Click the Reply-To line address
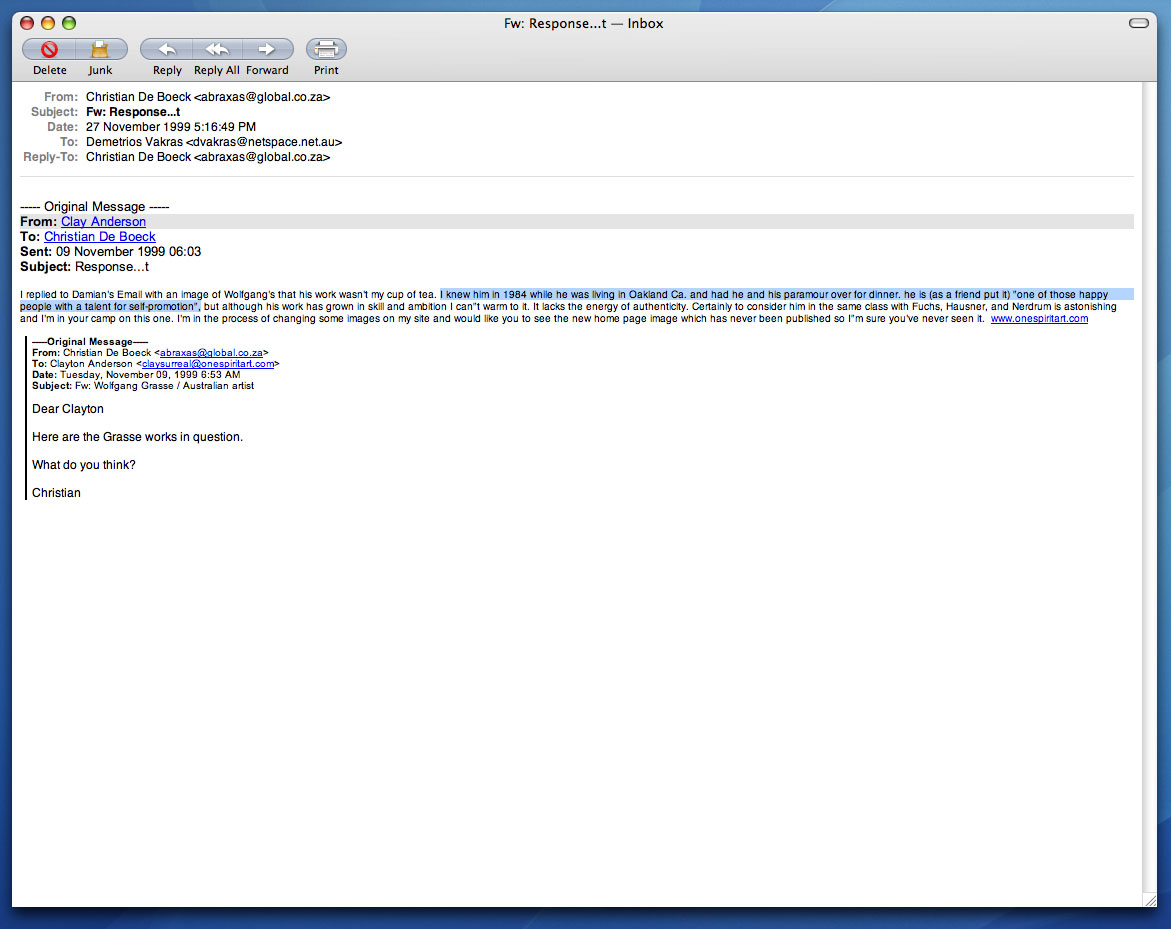This screenshot has width=1171, height=929. pyautogui.click(x=208, y=157)
